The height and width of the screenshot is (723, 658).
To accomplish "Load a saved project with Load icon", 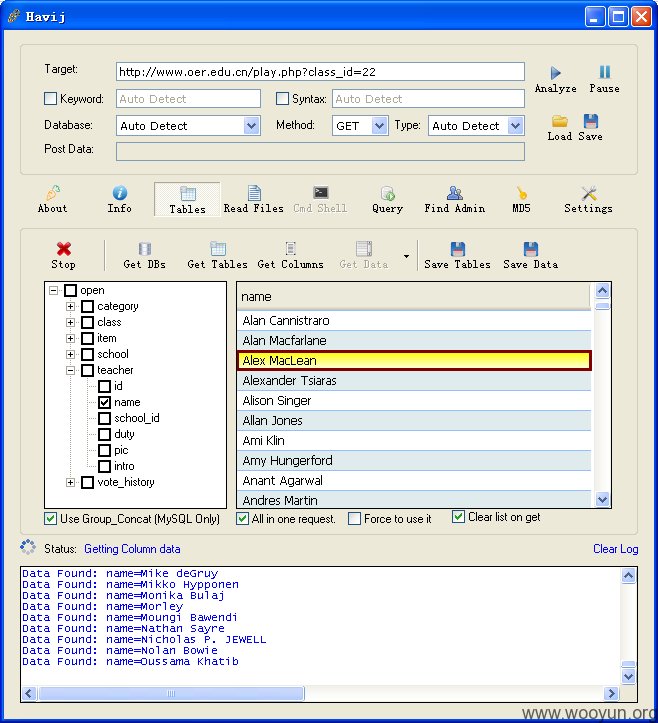I will pyautogui.click(x=560, y=128).
